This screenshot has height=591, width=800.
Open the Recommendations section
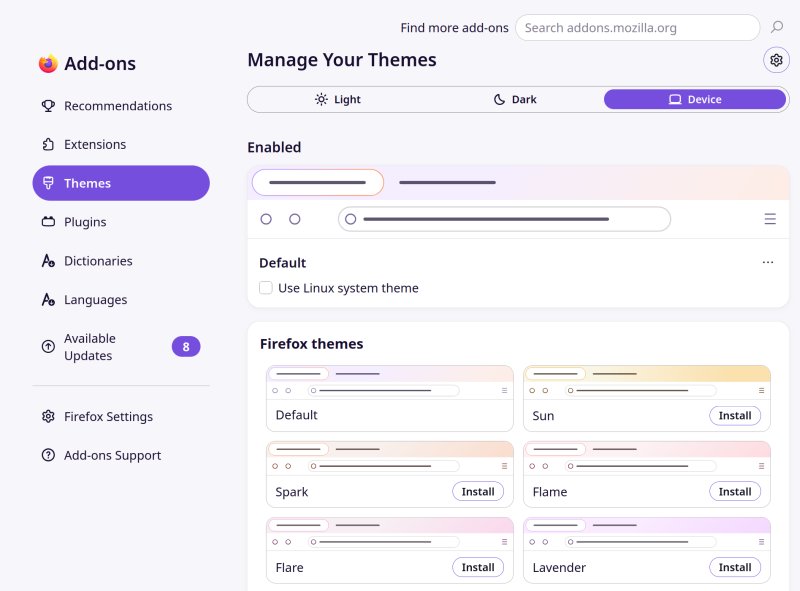click(121, 106)
